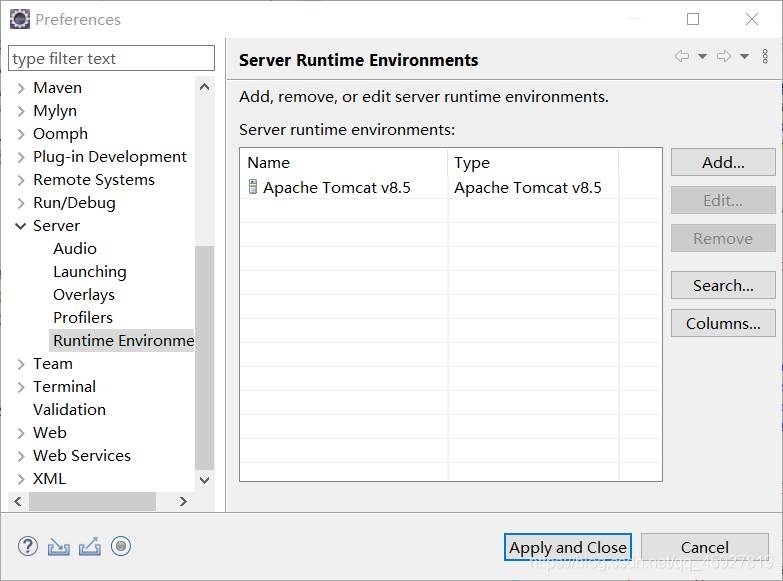This screenshot has width=783, height=581.
Task: Click the Search... button
Action: pos(723,285)
